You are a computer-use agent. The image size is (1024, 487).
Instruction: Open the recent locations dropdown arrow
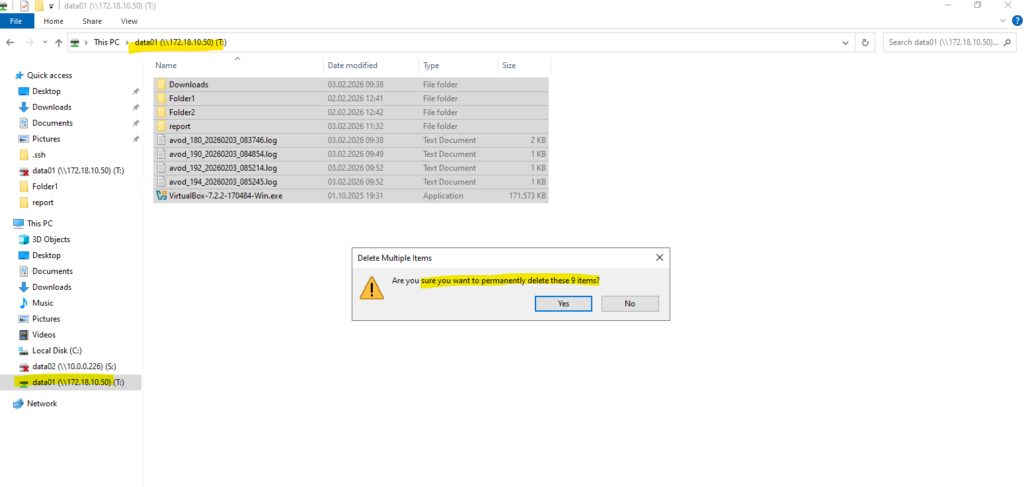point(45,43)
